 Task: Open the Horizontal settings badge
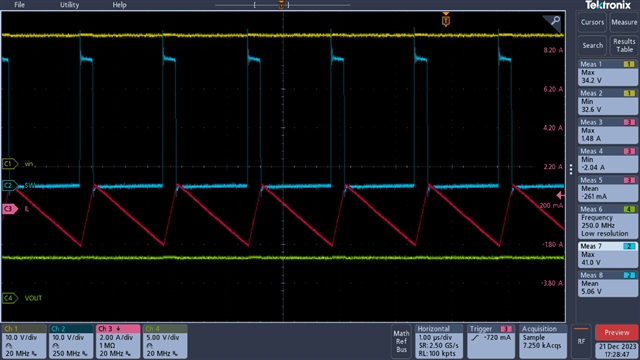click(x=439, y=341)
